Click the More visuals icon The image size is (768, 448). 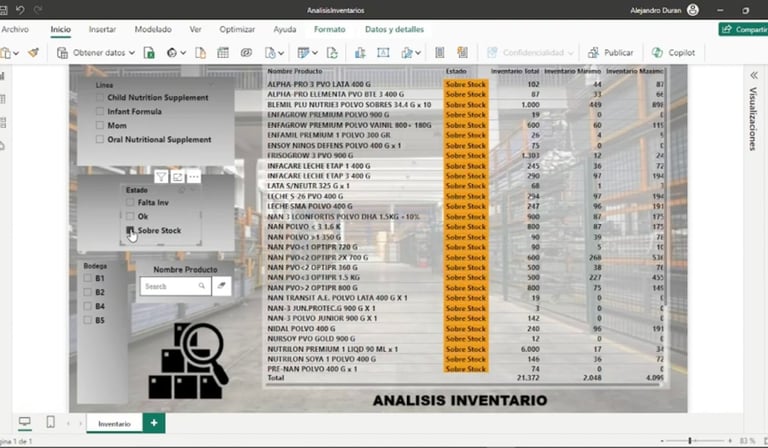click(407, 52)
